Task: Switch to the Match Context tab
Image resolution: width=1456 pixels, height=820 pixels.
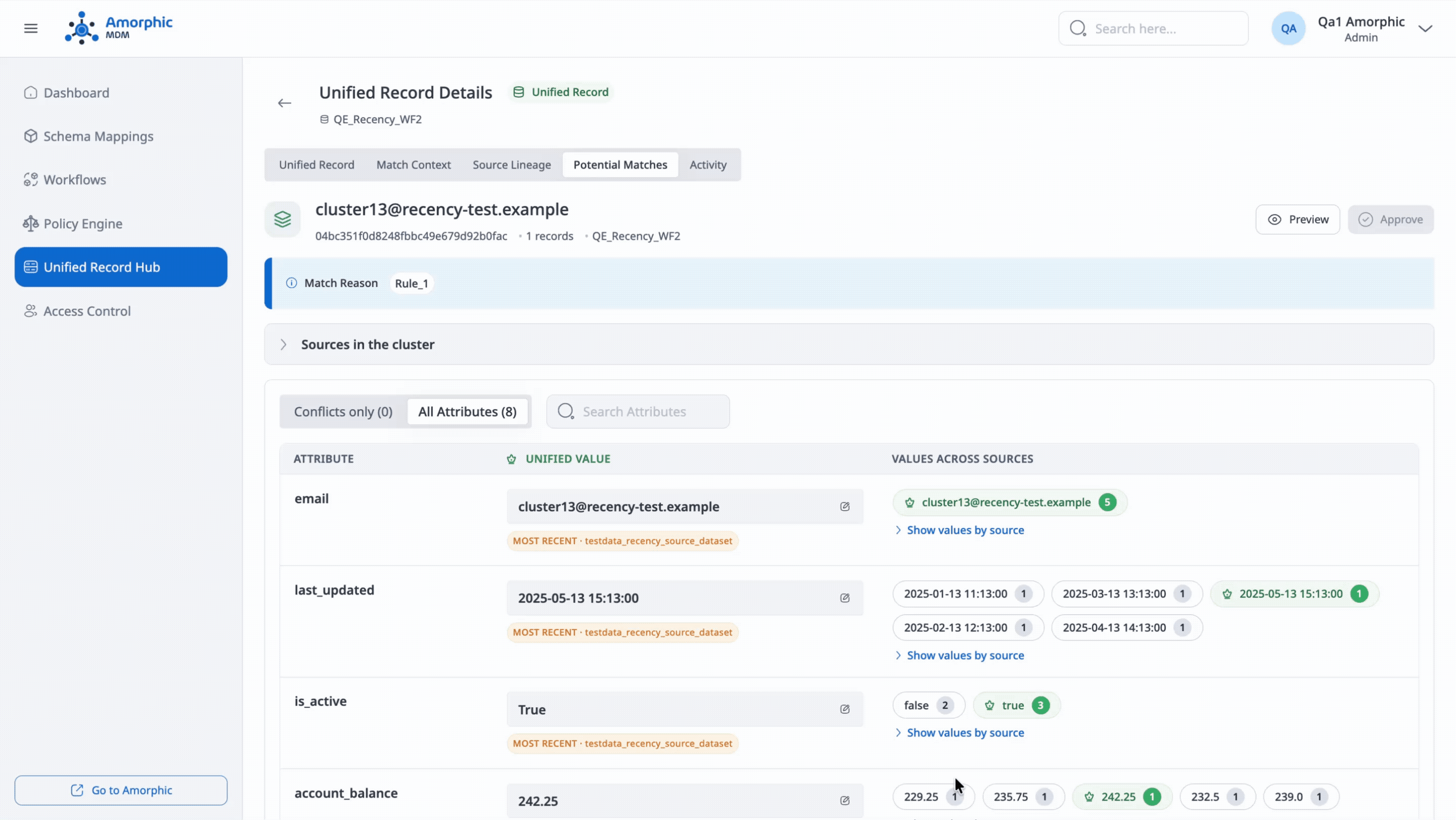Action: pyautogui.click(x=413, y=164)
